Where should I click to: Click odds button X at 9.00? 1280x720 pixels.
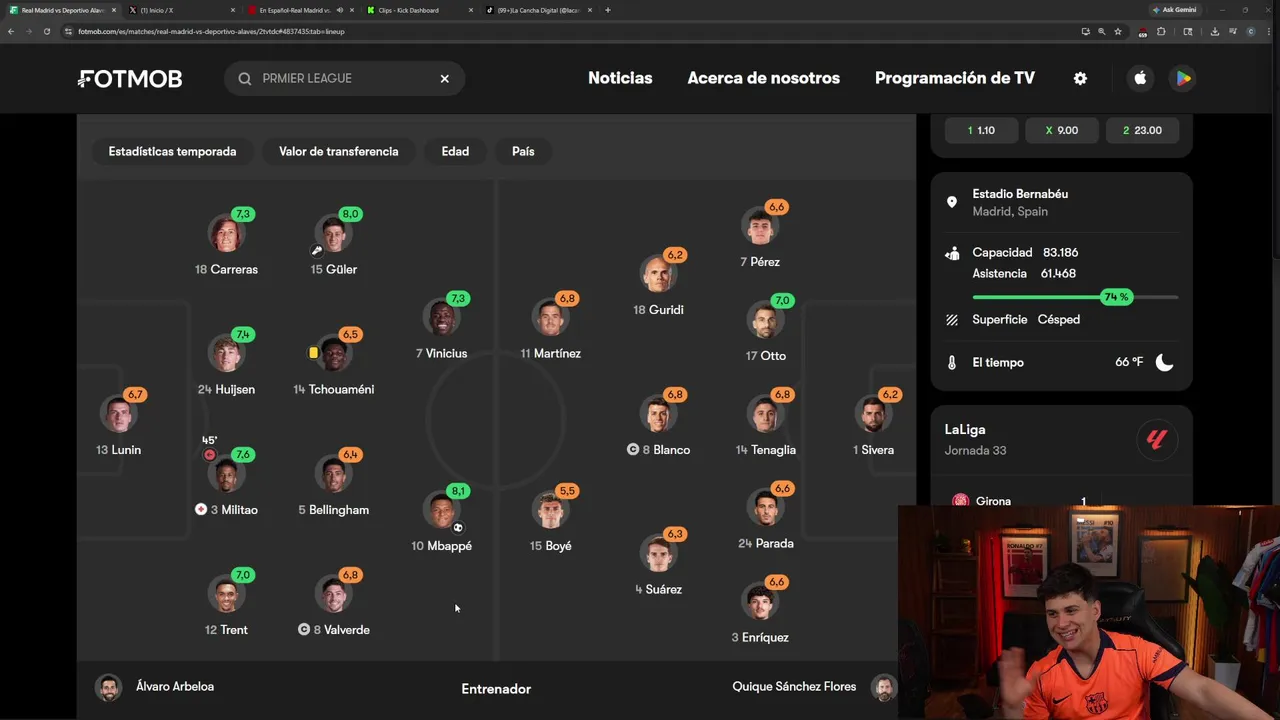1062,130
